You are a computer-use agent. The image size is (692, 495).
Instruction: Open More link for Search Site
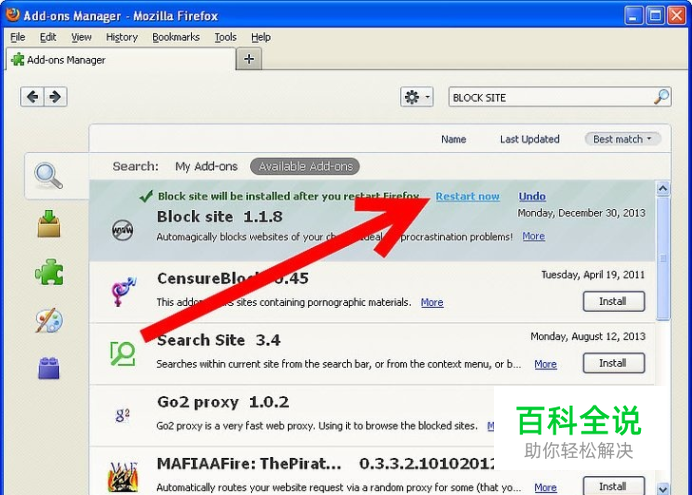545,364
